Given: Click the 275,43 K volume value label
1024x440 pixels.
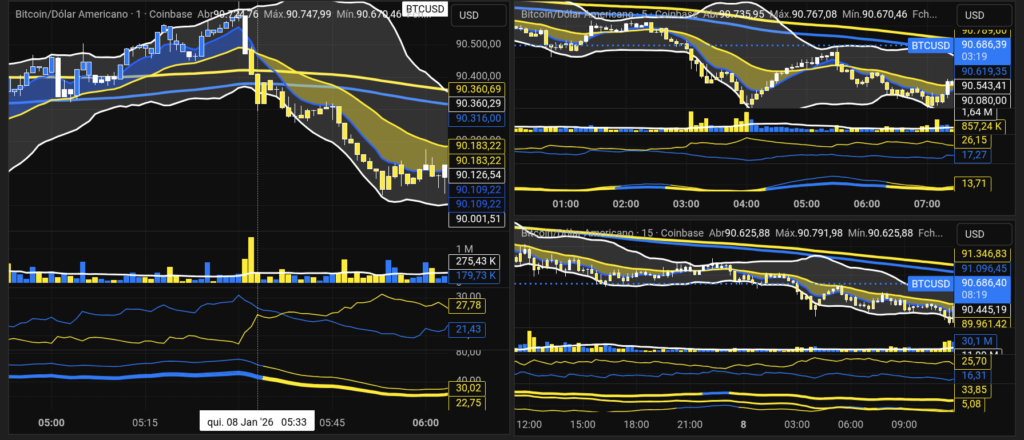Looking at the screenshot, I should 475,262.
